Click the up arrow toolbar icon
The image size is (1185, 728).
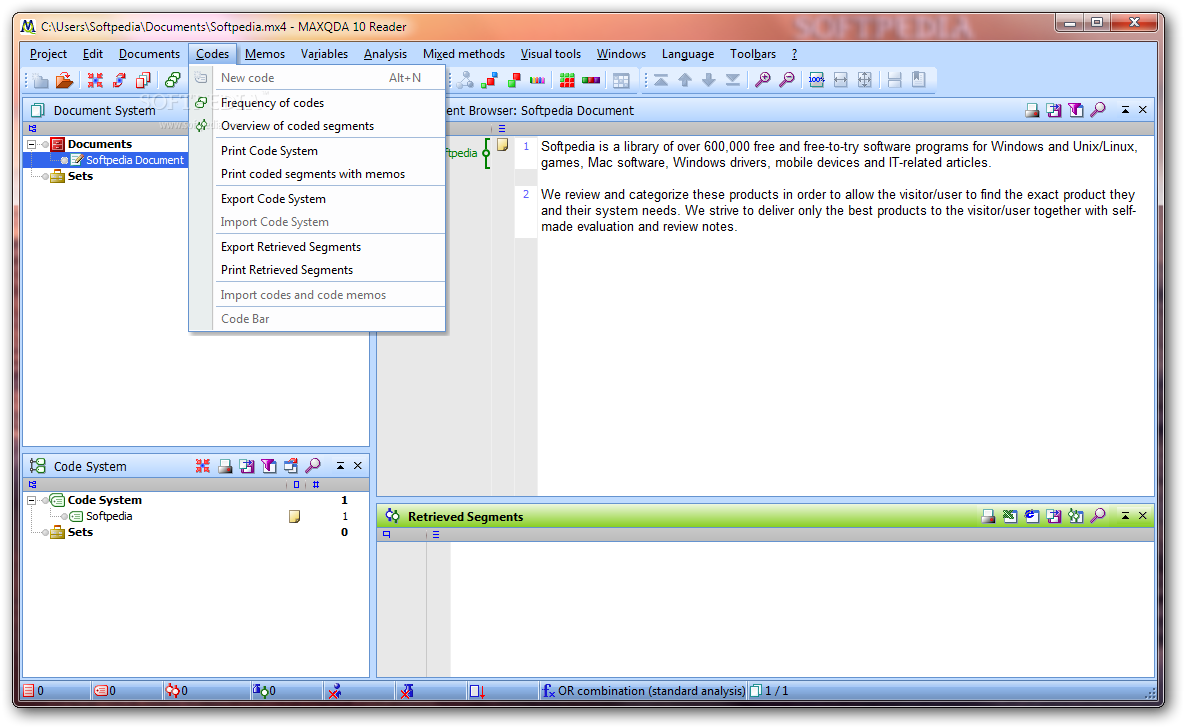tap(685, 80)
